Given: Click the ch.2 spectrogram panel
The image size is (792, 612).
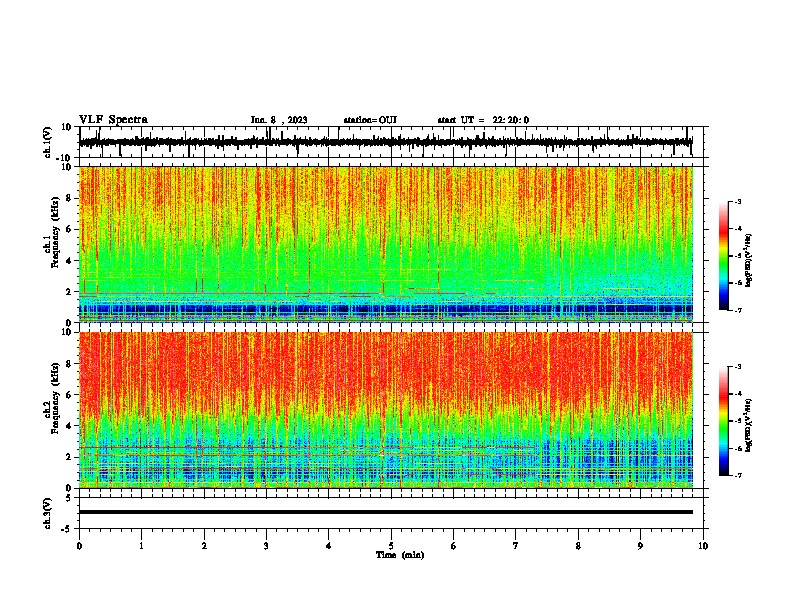Looking at the screenshot, I should (386, 410).
